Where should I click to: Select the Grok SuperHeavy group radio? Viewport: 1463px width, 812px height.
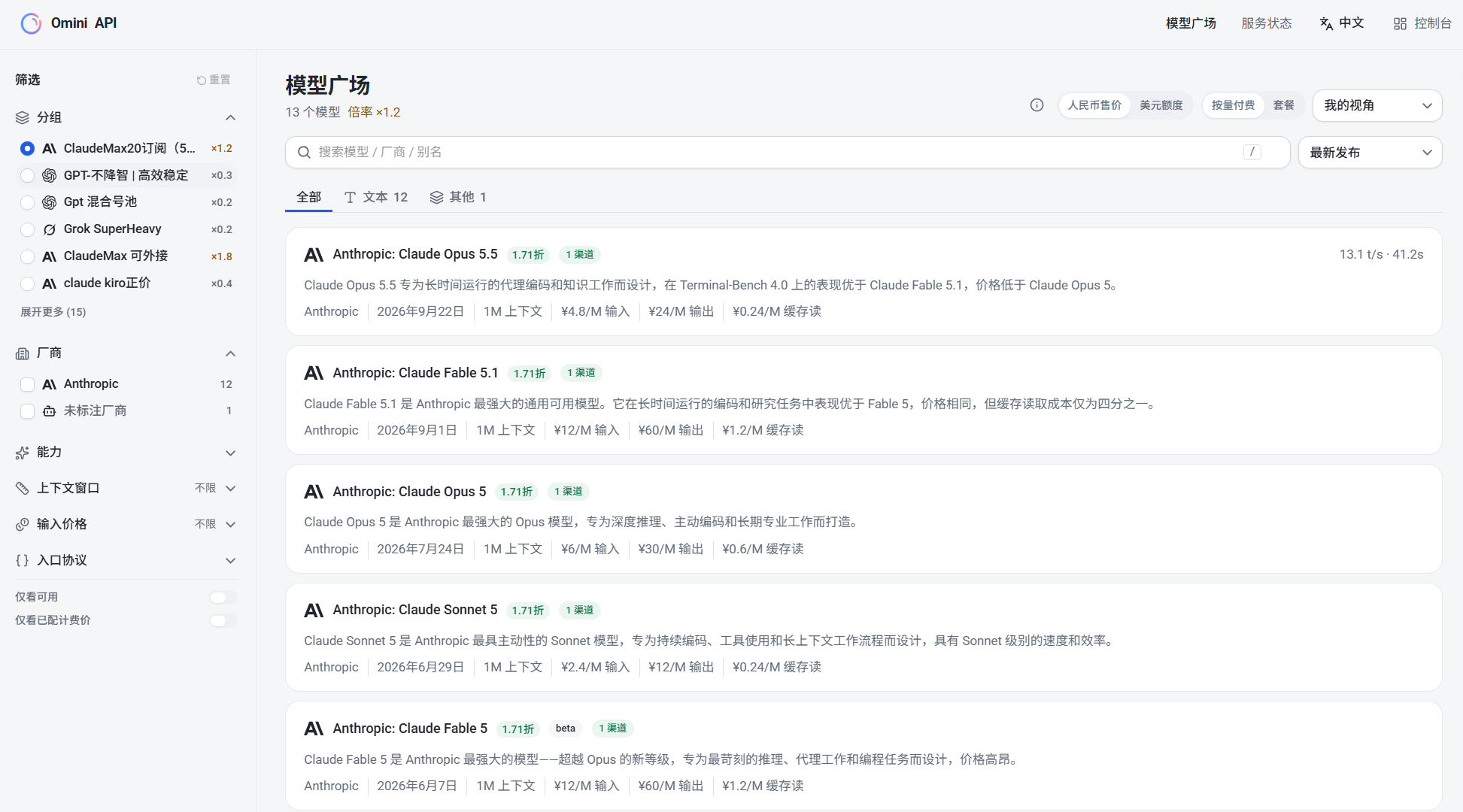point(27,230)
